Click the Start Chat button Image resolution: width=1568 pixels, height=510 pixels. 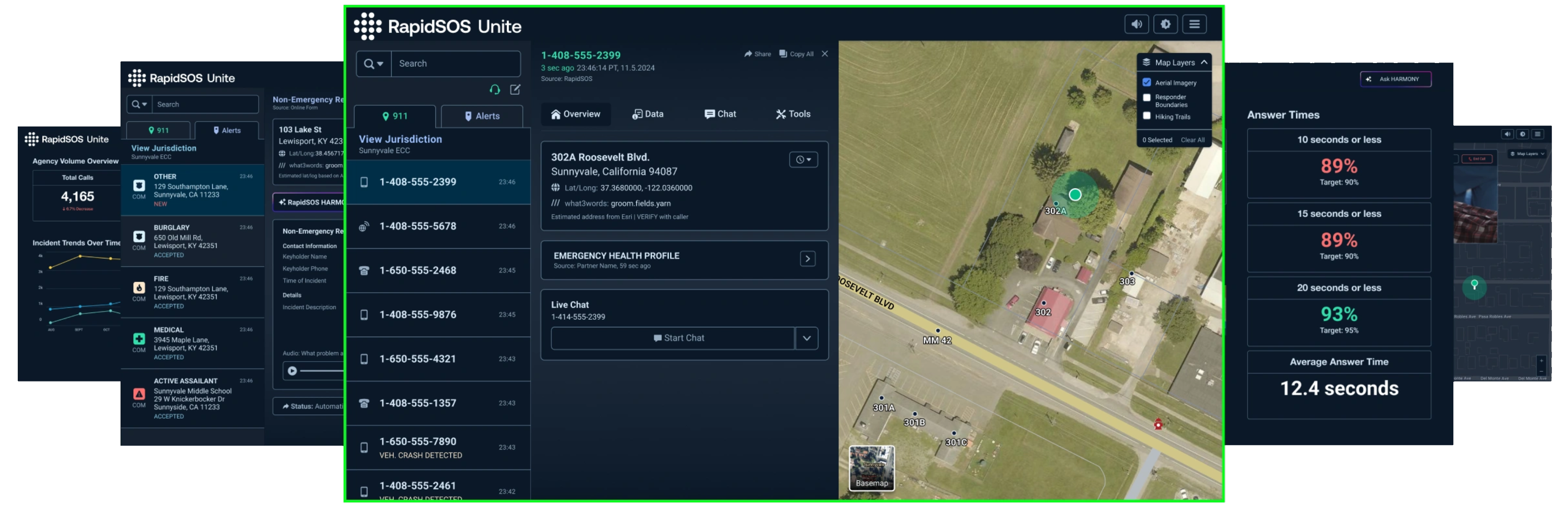click(673, 338)
